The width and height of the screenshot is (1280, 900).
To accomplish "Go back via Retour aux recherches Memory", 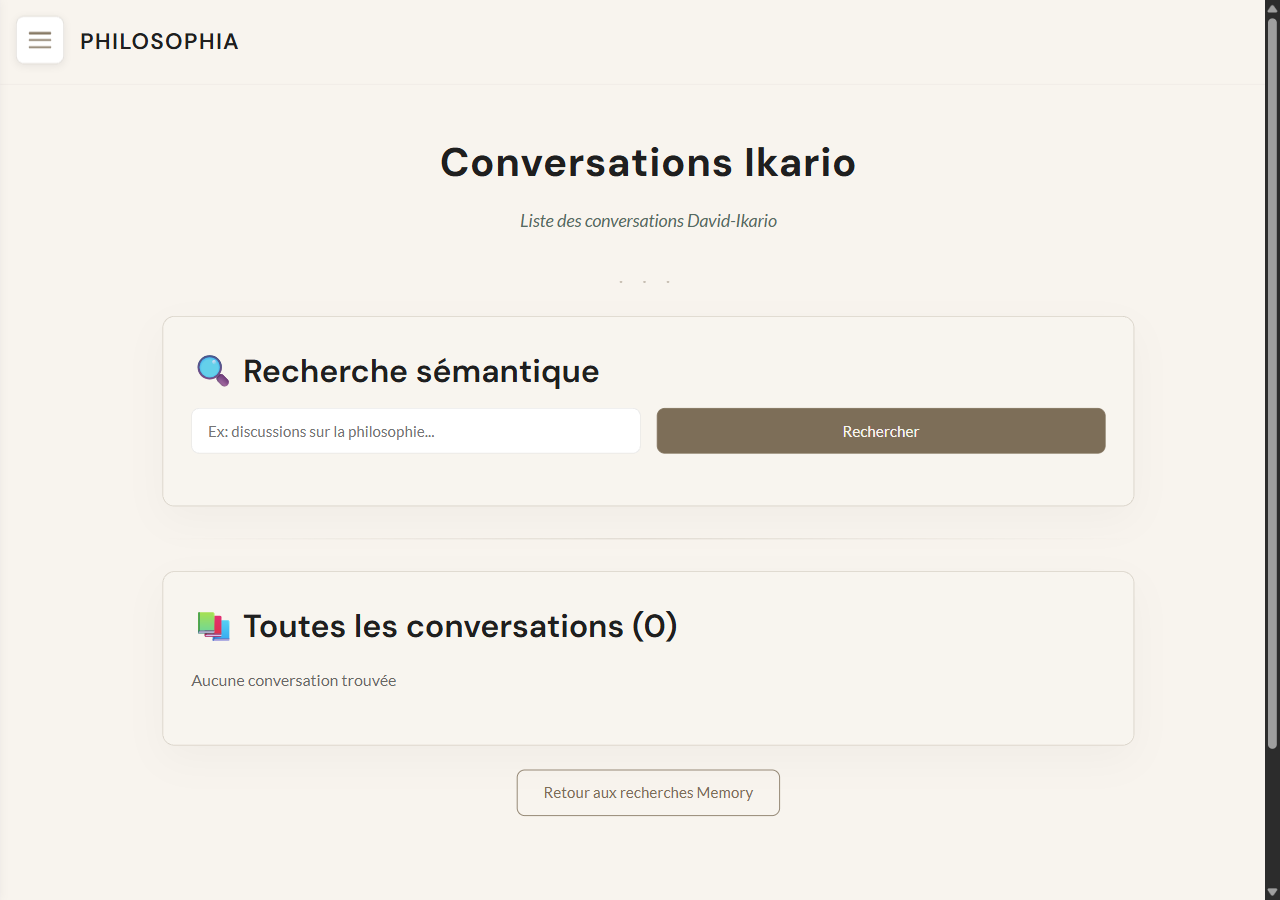I will pyautogui.click(x=648, y=792).
